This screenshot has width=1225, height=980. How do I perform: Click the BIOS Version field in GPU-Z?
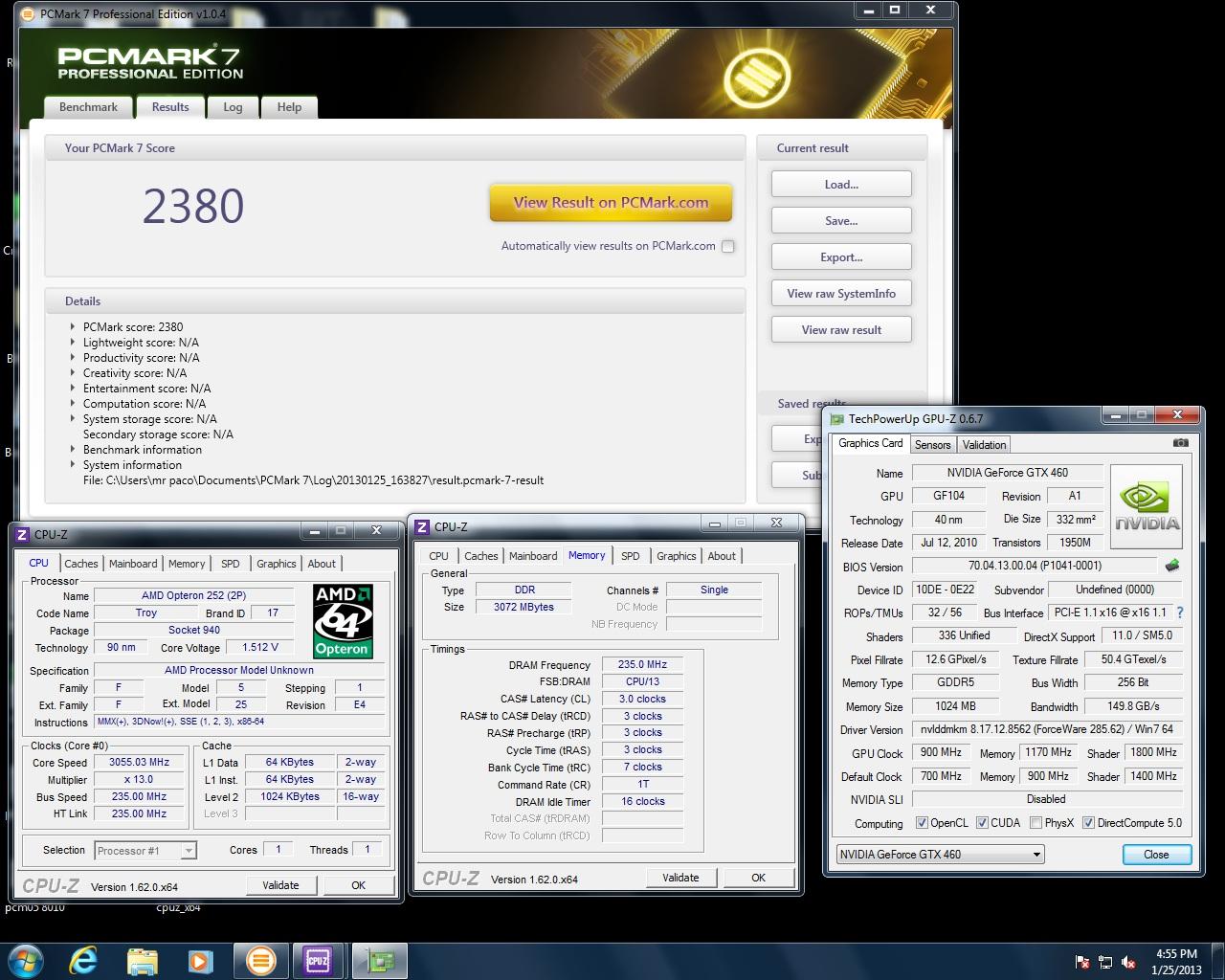coord(1034,566)
